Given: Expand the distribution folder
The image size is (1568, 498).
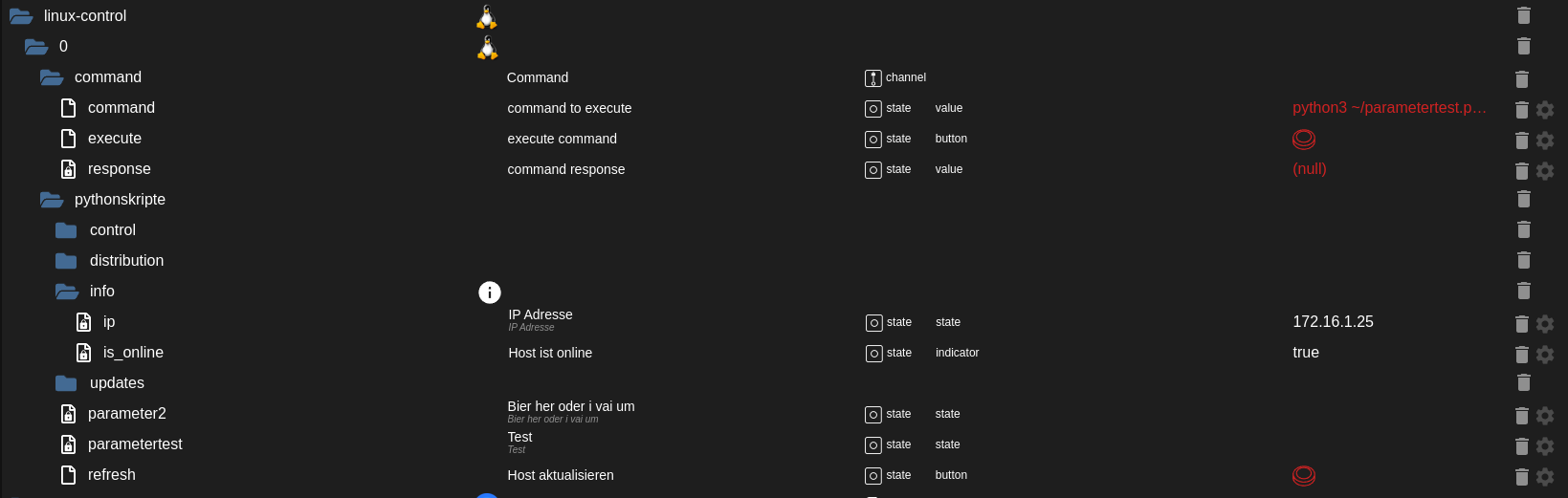Looking at the screenshot, I should point(66,261).
